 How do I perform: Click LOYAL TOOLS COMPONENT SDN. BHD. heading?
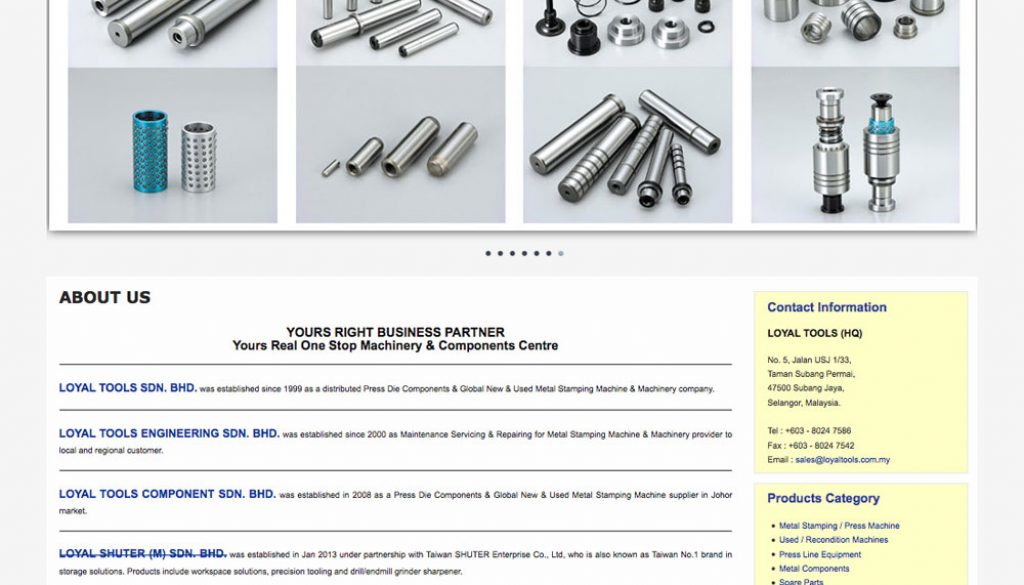167,494
